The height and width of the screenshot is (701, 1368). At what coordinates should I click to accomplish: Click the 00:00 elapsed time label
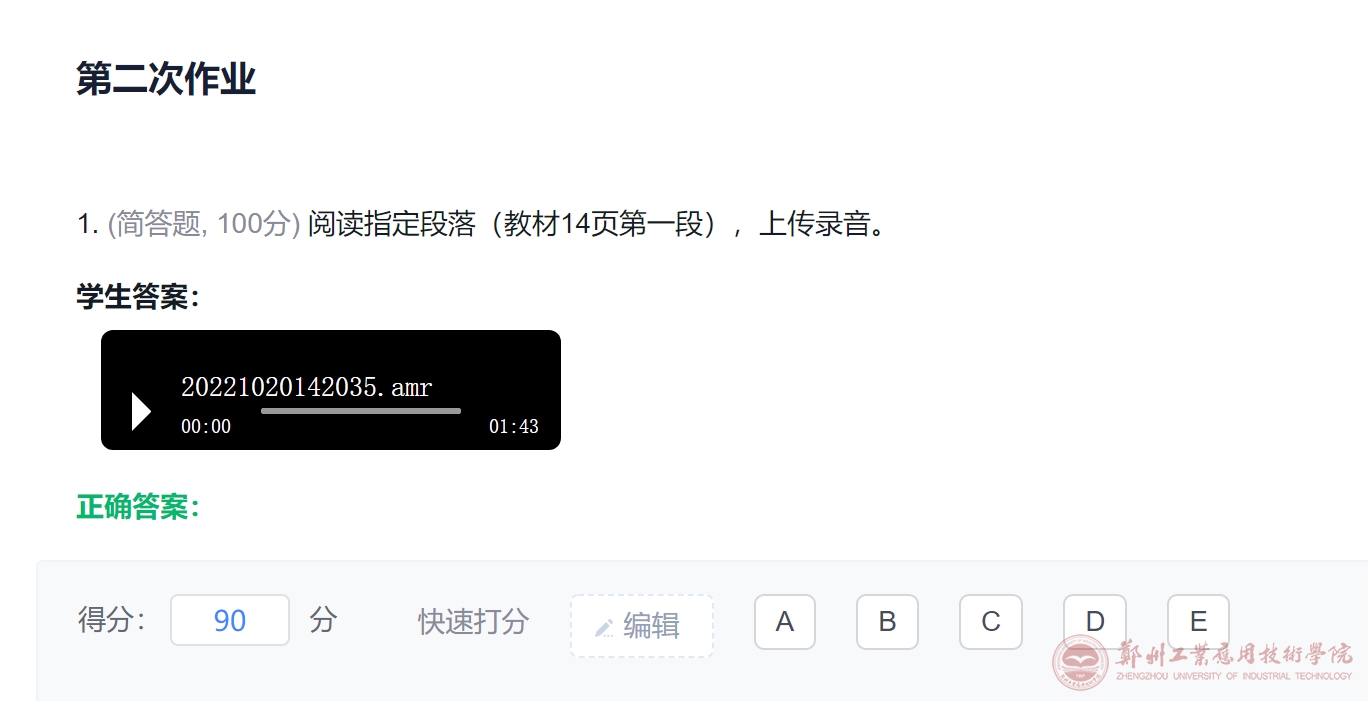[206, 427]
